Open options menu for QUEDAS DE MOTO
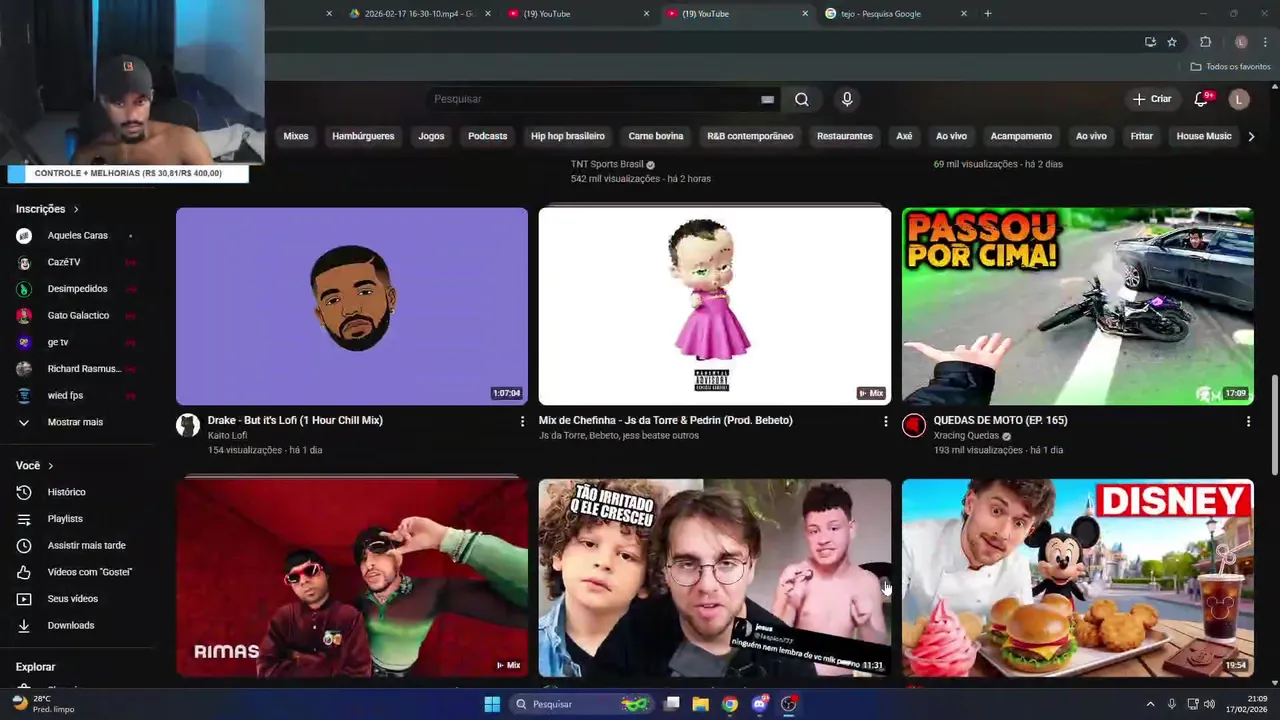 coord(1248,422)
